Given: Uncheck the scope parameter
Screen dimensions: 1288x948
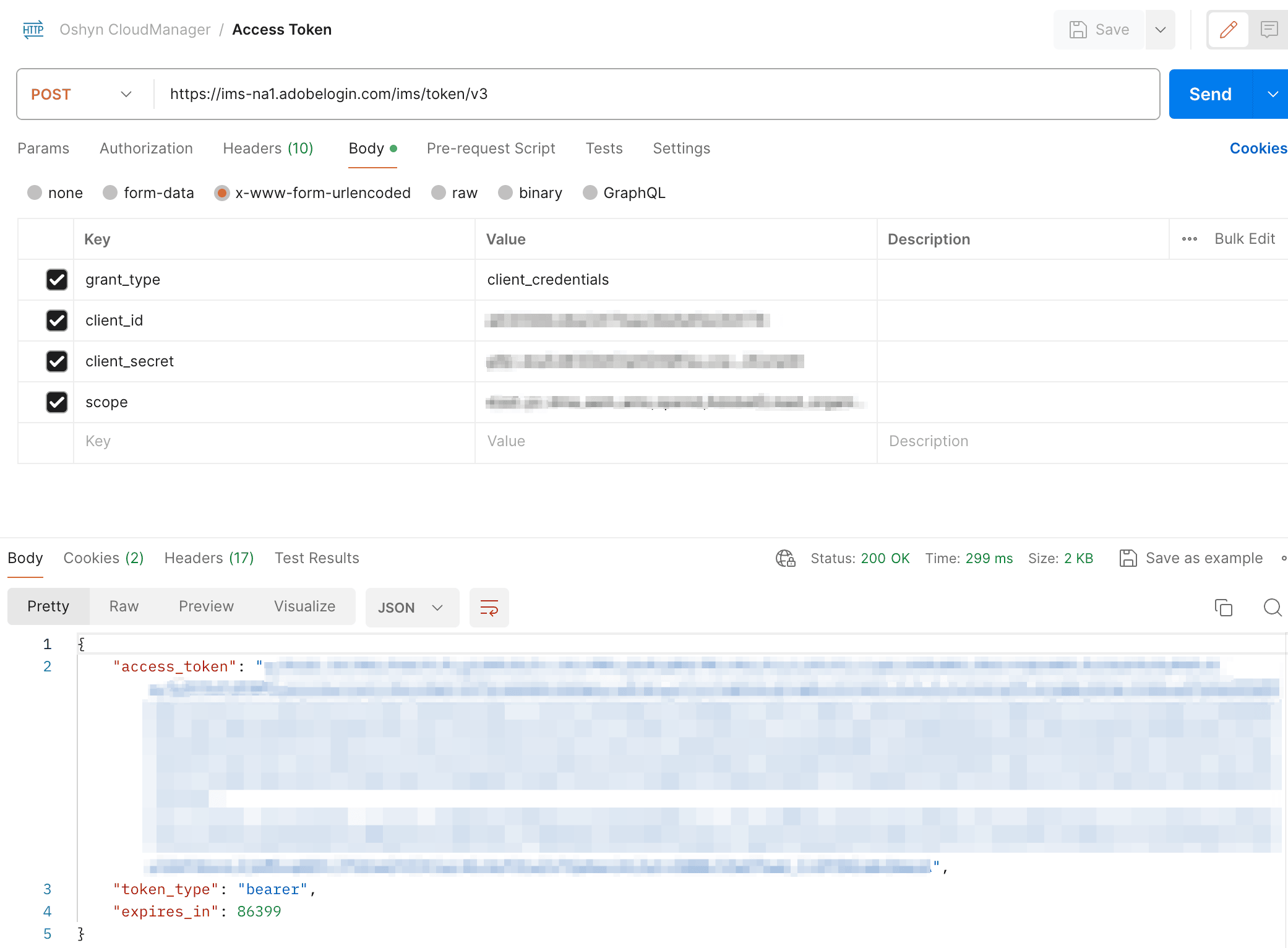Looking at the screenshot, I should (x=57, y=402).
